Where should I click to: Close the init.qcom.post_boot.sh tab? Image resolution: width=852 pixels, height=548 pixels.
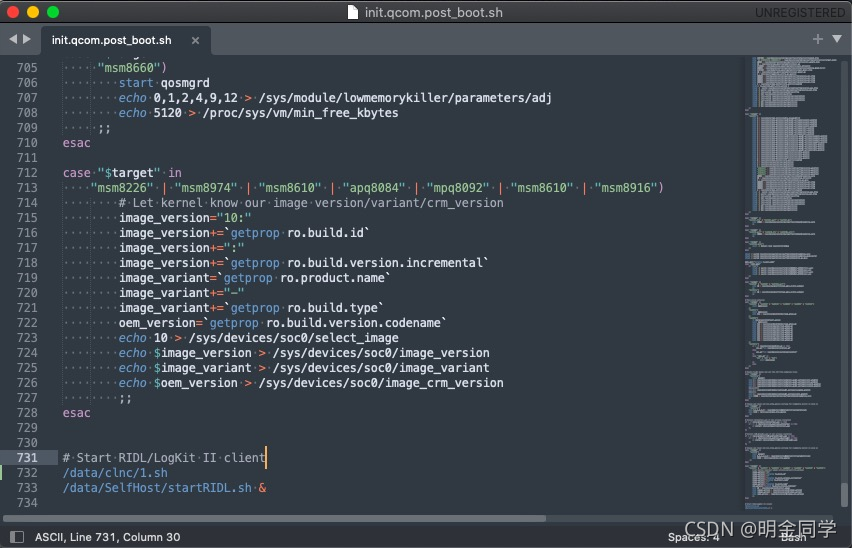pyautogui.click(x=195, y=40)
